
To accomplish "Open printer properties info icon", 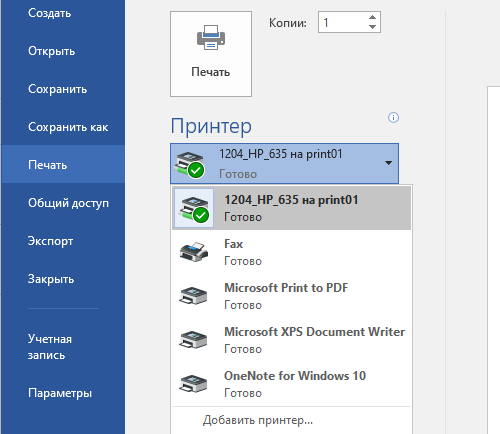I will pos(393,117).
